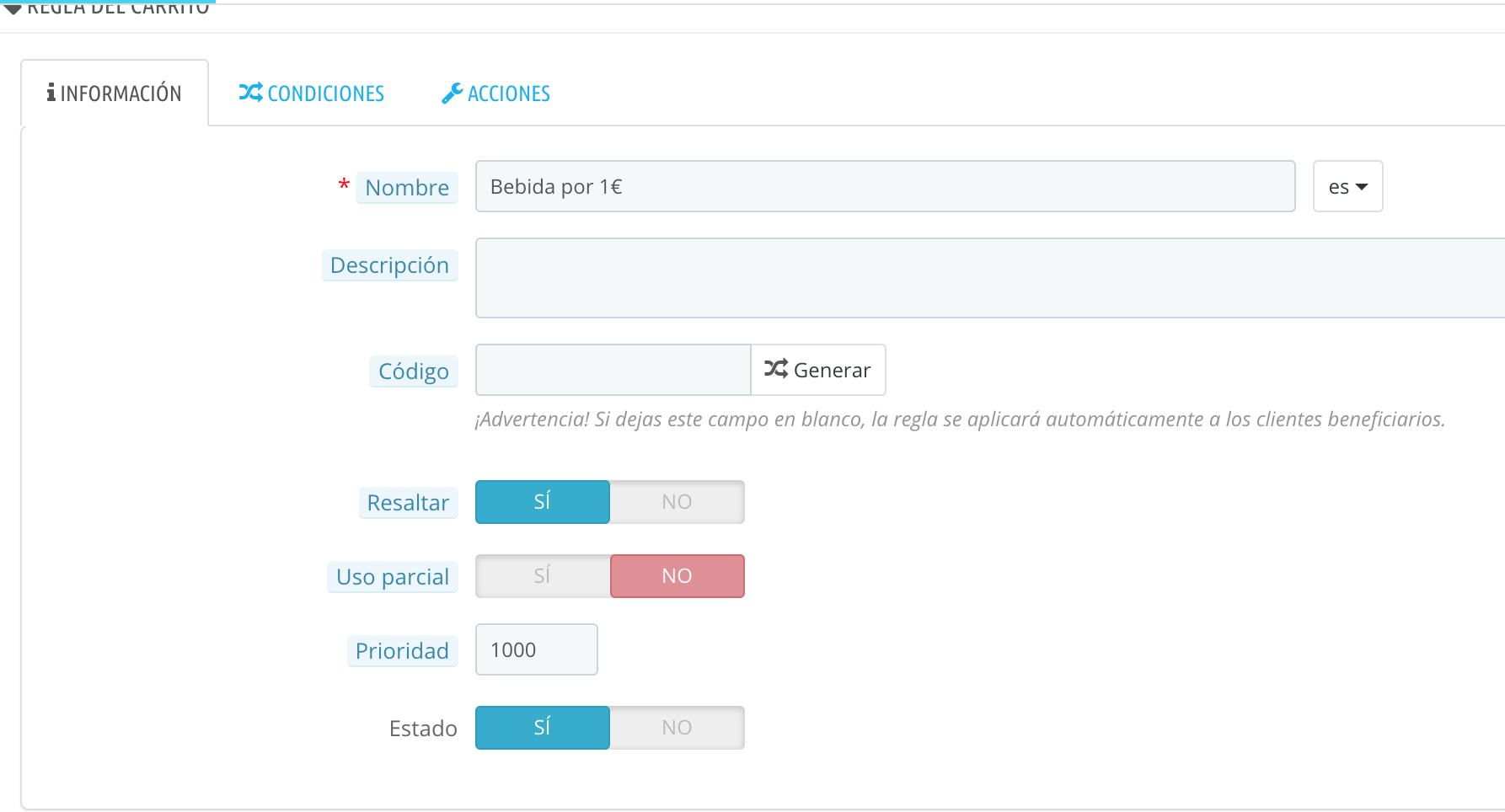Click the shuffle icon on Condiciones tab
This screenshot has height=812, width=1505.
[x=250, y=93]
